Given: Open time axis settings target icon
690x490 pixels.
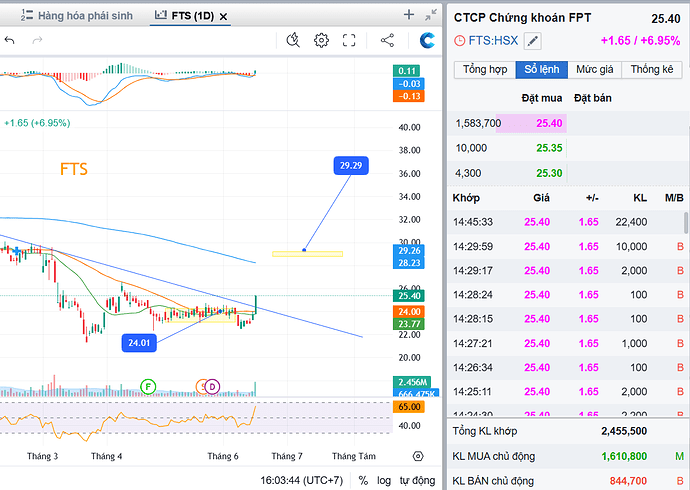Looking at the screenshot, I should pos(418,456).
